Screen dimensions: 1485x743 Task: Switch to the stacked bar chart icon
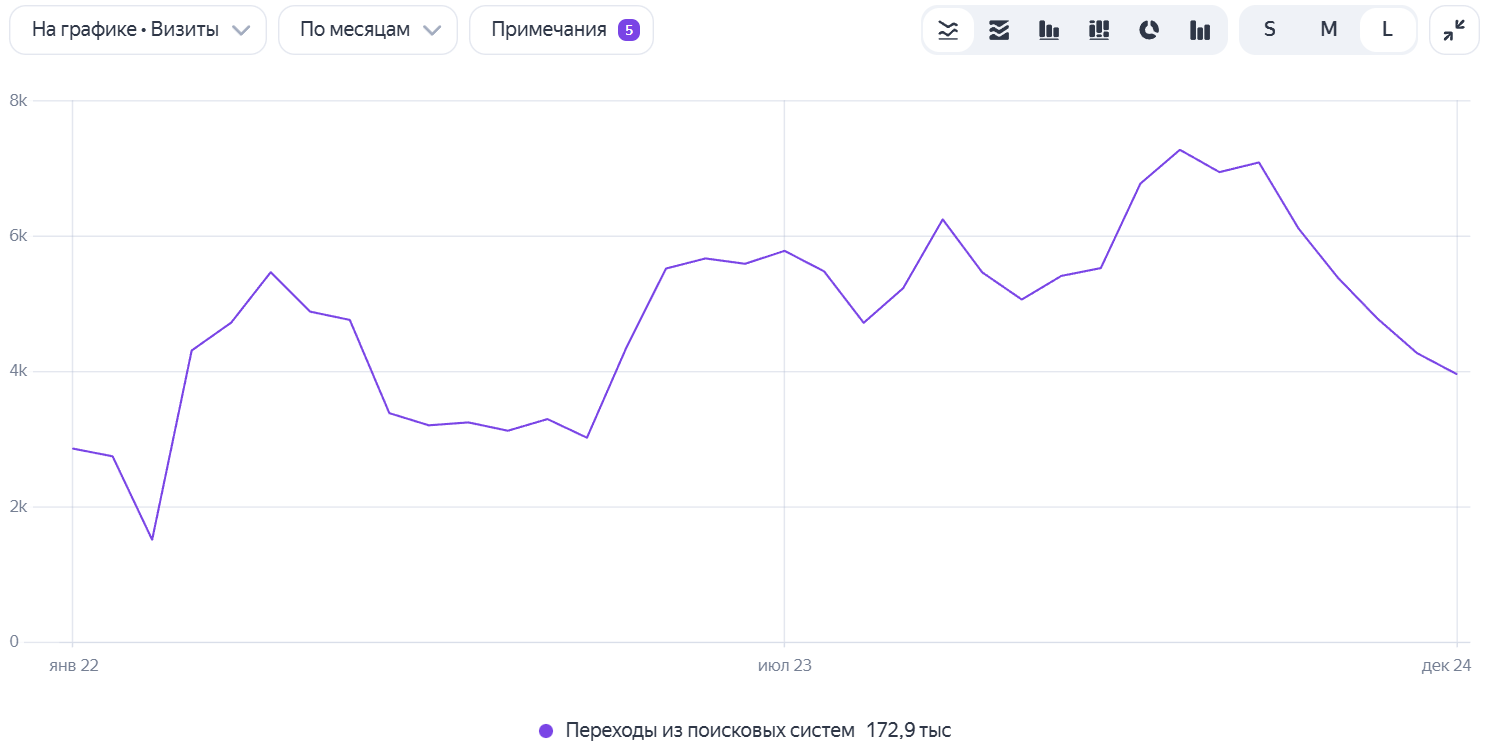(x=1099, y=30)
